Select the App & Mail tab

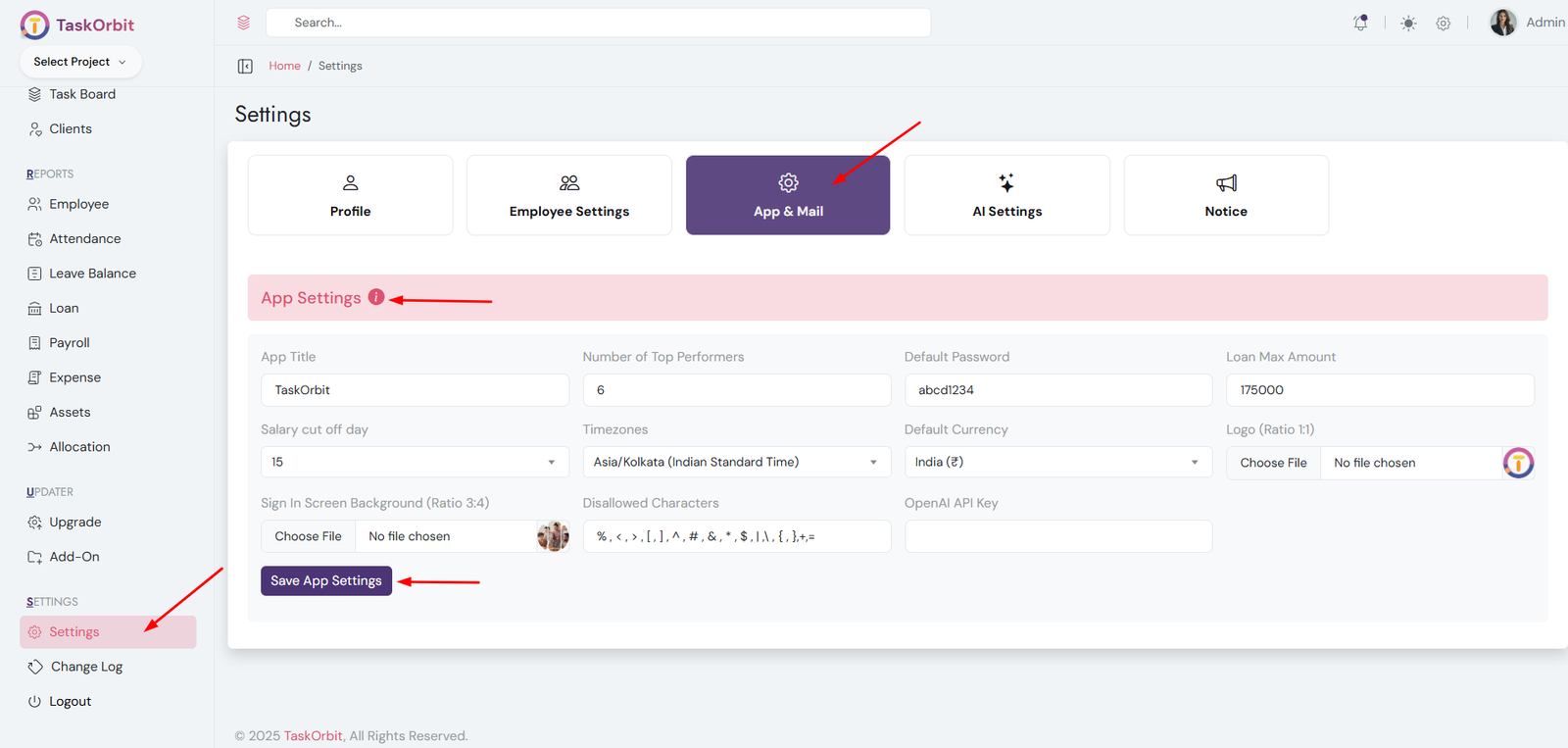pyautogui.click(x=788, y=195)
